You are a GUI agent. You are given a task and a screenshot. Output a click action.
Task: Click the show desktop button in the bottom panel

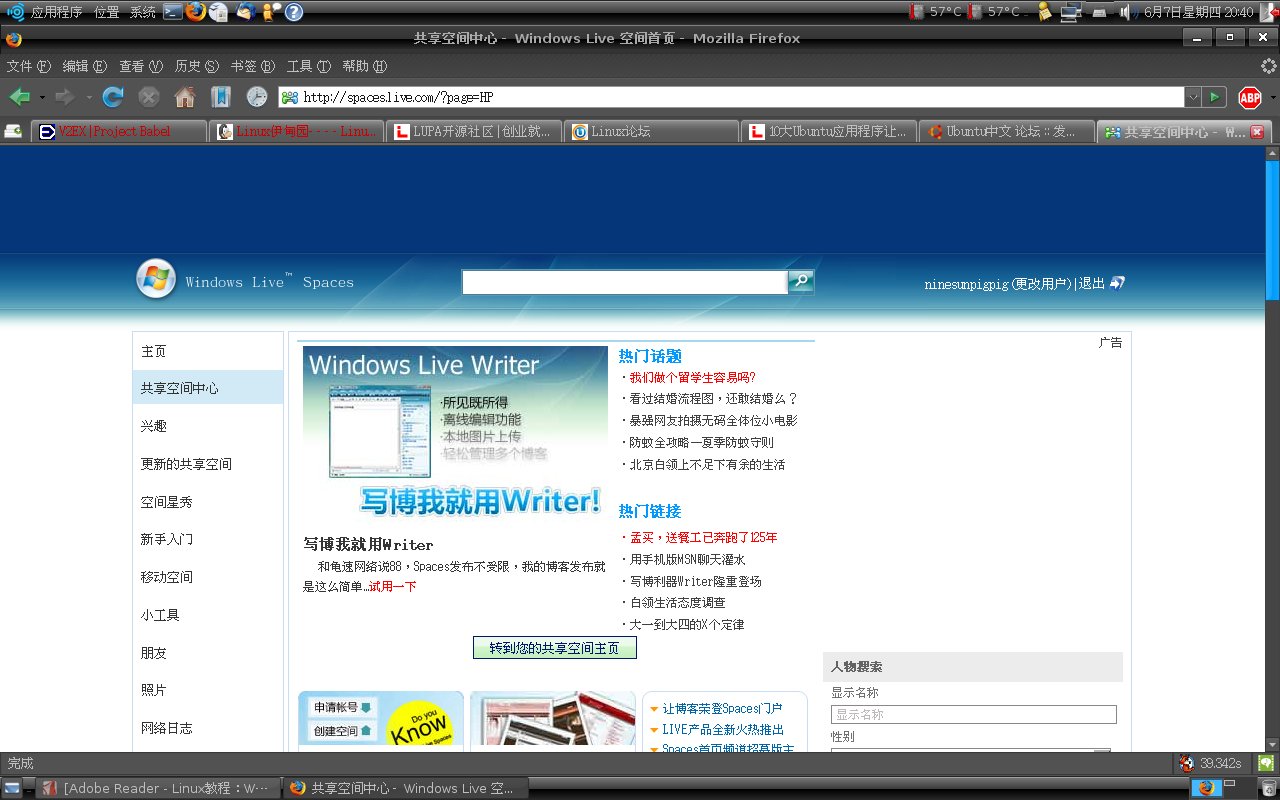point(12,788)
